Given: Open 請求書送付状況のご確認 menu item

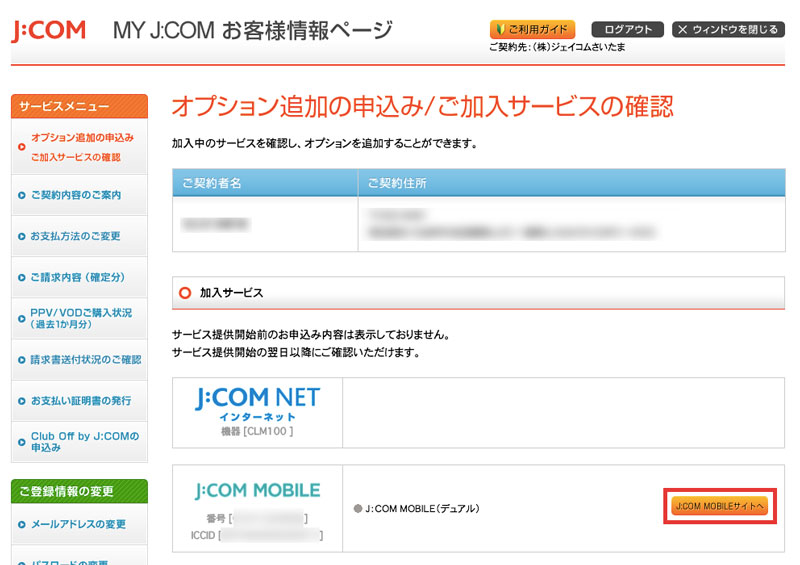Looking at the screenshot, I should point(80,360).
